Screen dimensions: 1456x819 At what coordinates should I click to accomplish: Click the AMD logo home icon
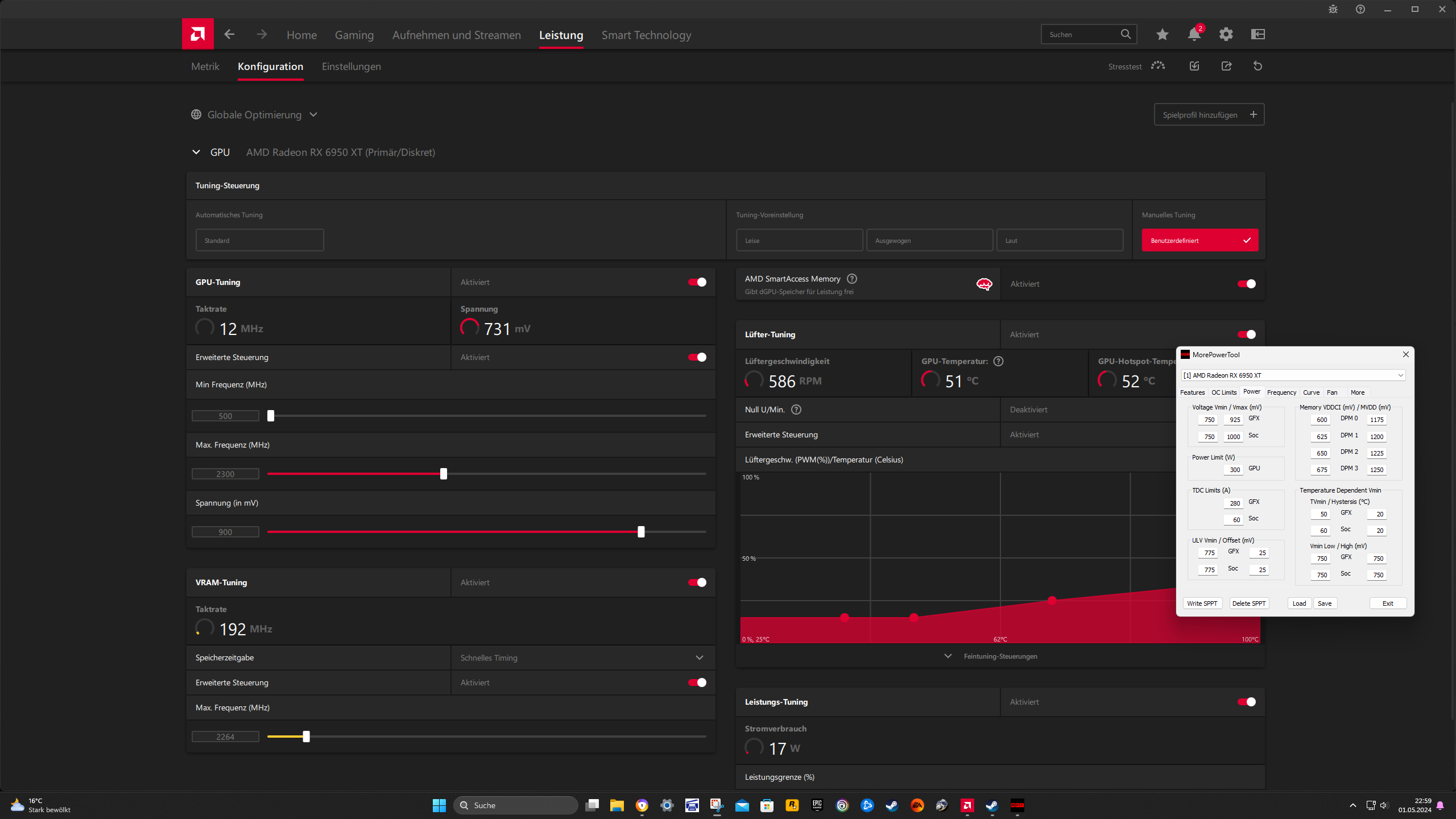[197, 34]
